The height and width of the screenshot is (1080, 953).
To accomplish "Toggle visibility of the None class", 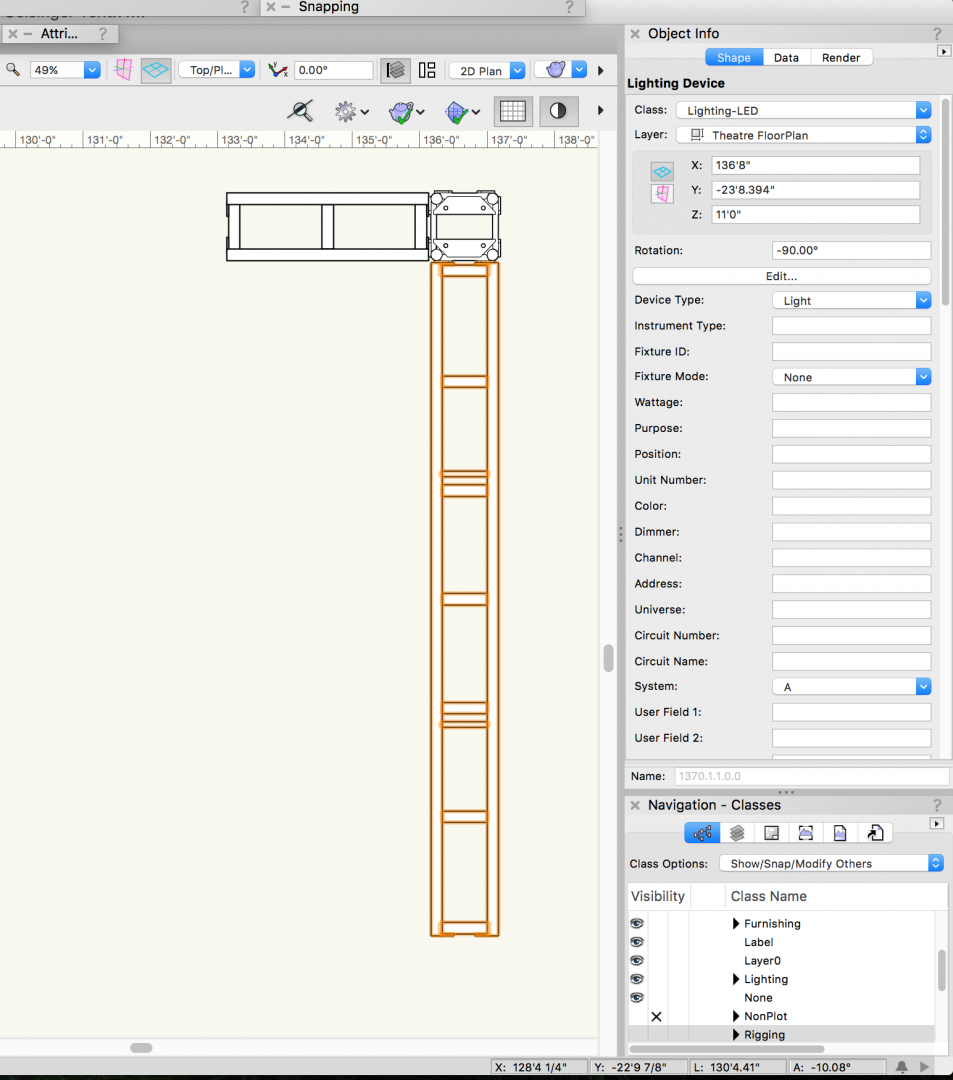I will point(637,998).
